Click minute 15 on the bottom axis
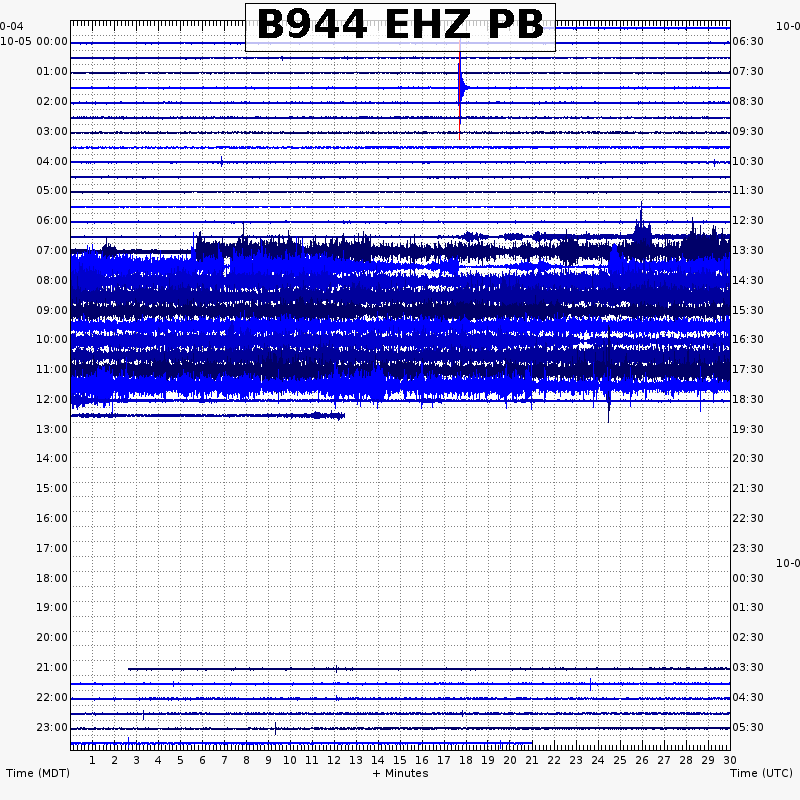Screen dimensions: 800x800 400,760
